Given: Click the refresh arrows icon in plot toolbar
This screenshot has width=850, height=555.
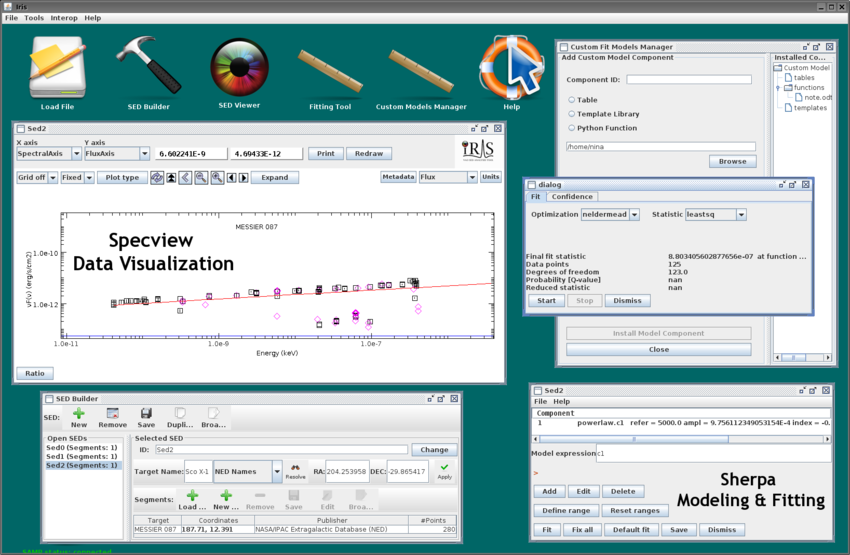Looking at the screenshot, I should point(157,178).
